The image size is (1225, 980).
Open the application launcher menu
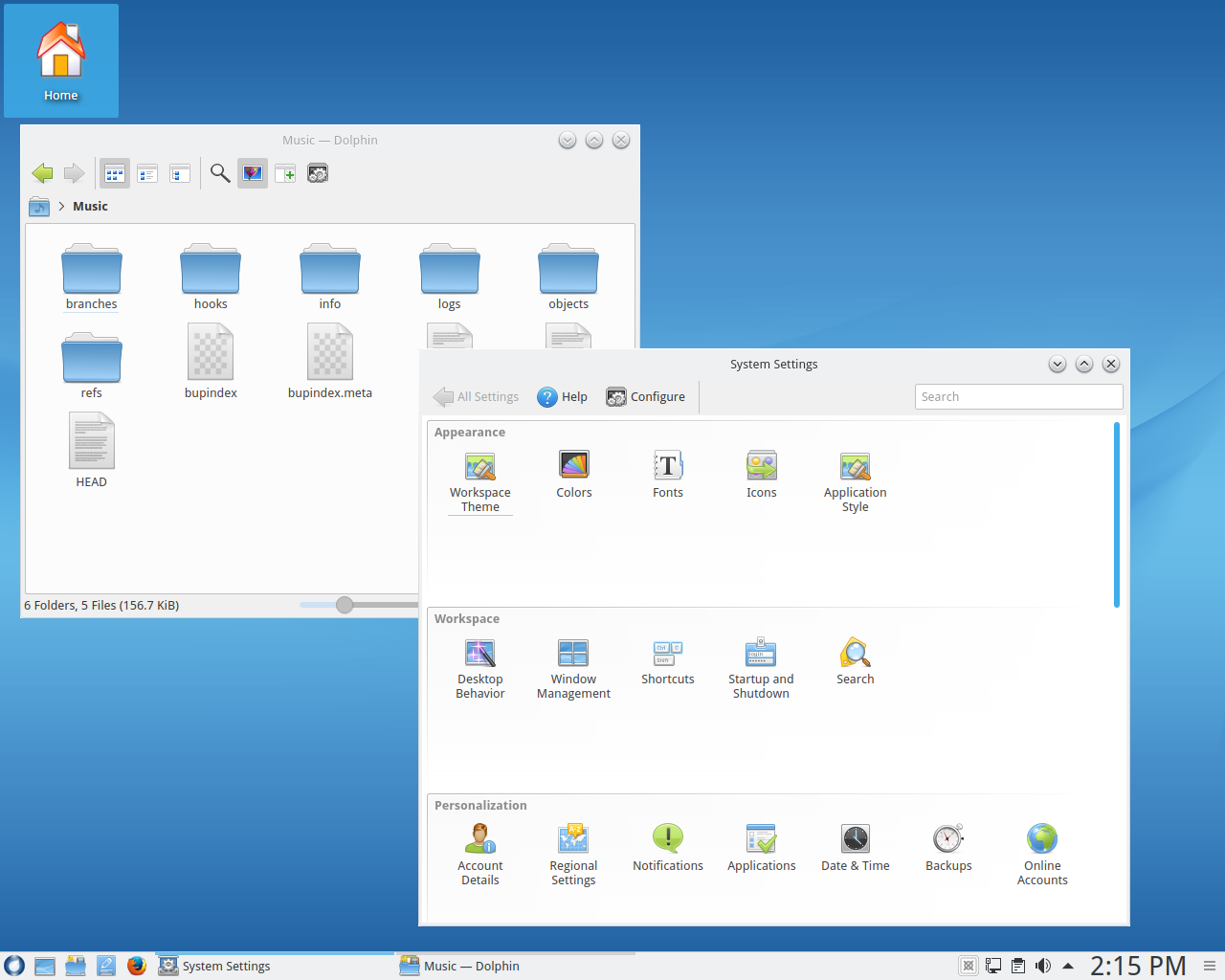pyautogui.click(x=14, y=966)
